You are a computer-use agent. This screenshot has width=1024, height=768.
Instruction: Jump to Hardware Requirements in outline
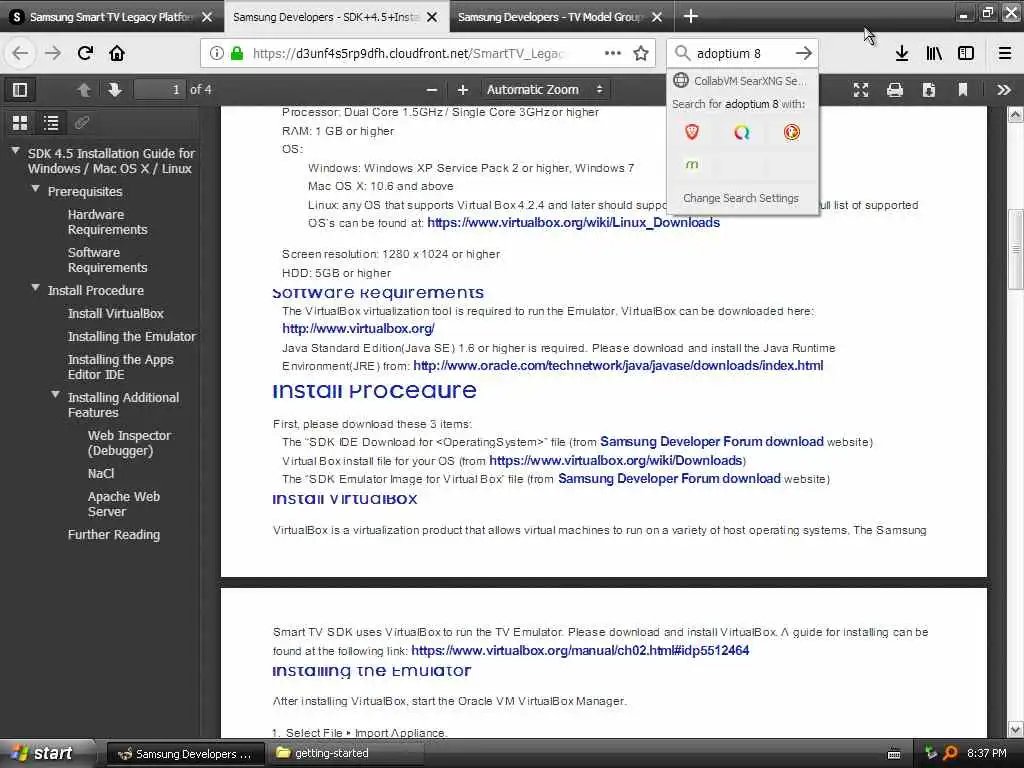107,222
